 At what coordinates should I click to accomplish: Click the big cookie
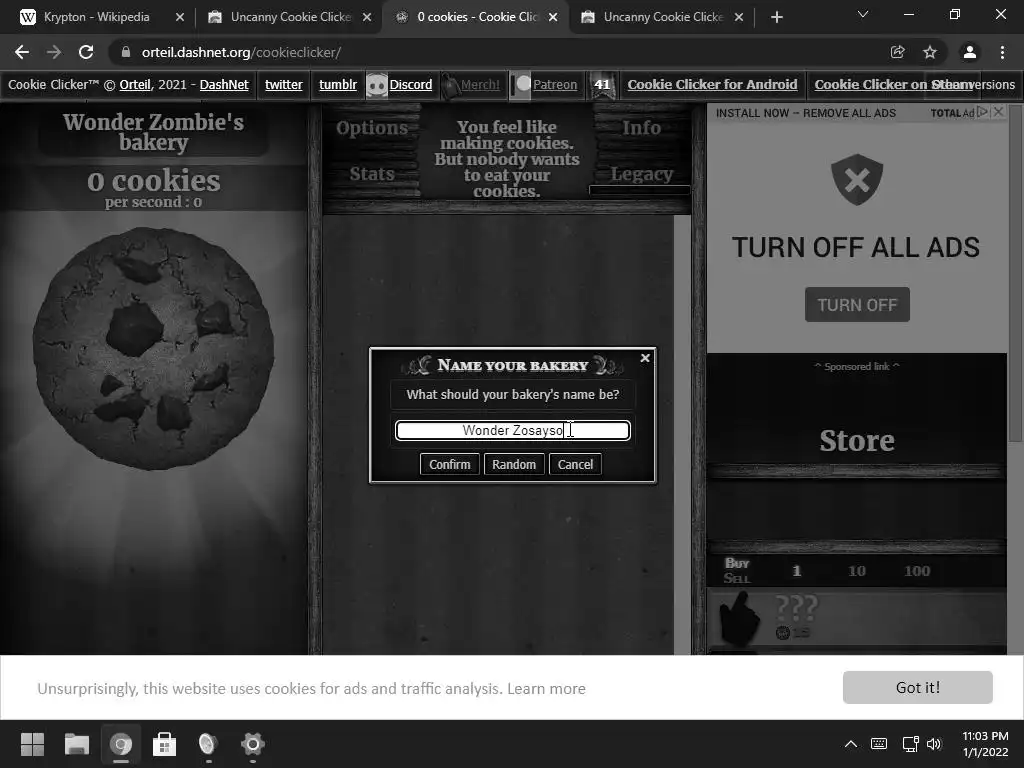[x=153, y=348]
